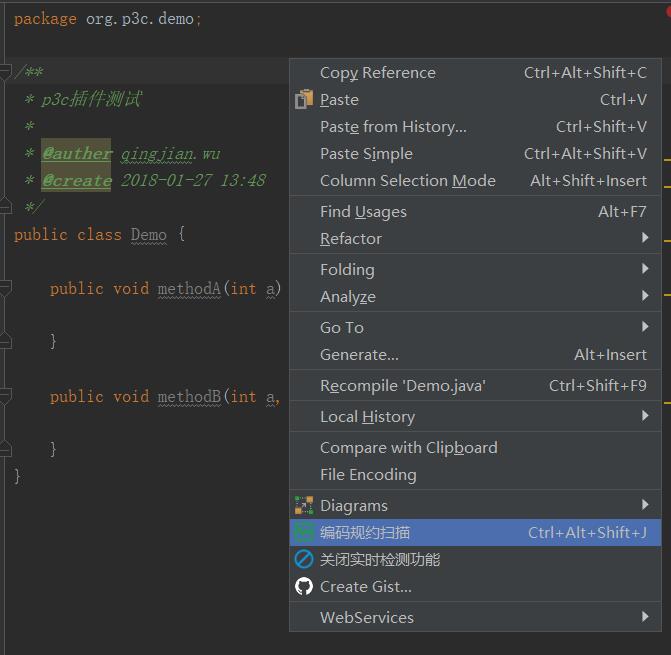Collapse methodB using its gutter fold marker
671x655 pixels.
pos(5,396)
